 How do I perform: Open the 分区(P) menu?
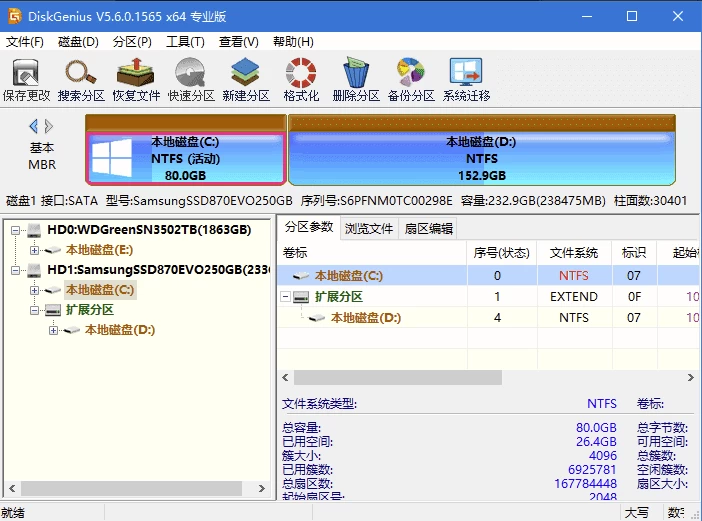[x=132, y=42]
